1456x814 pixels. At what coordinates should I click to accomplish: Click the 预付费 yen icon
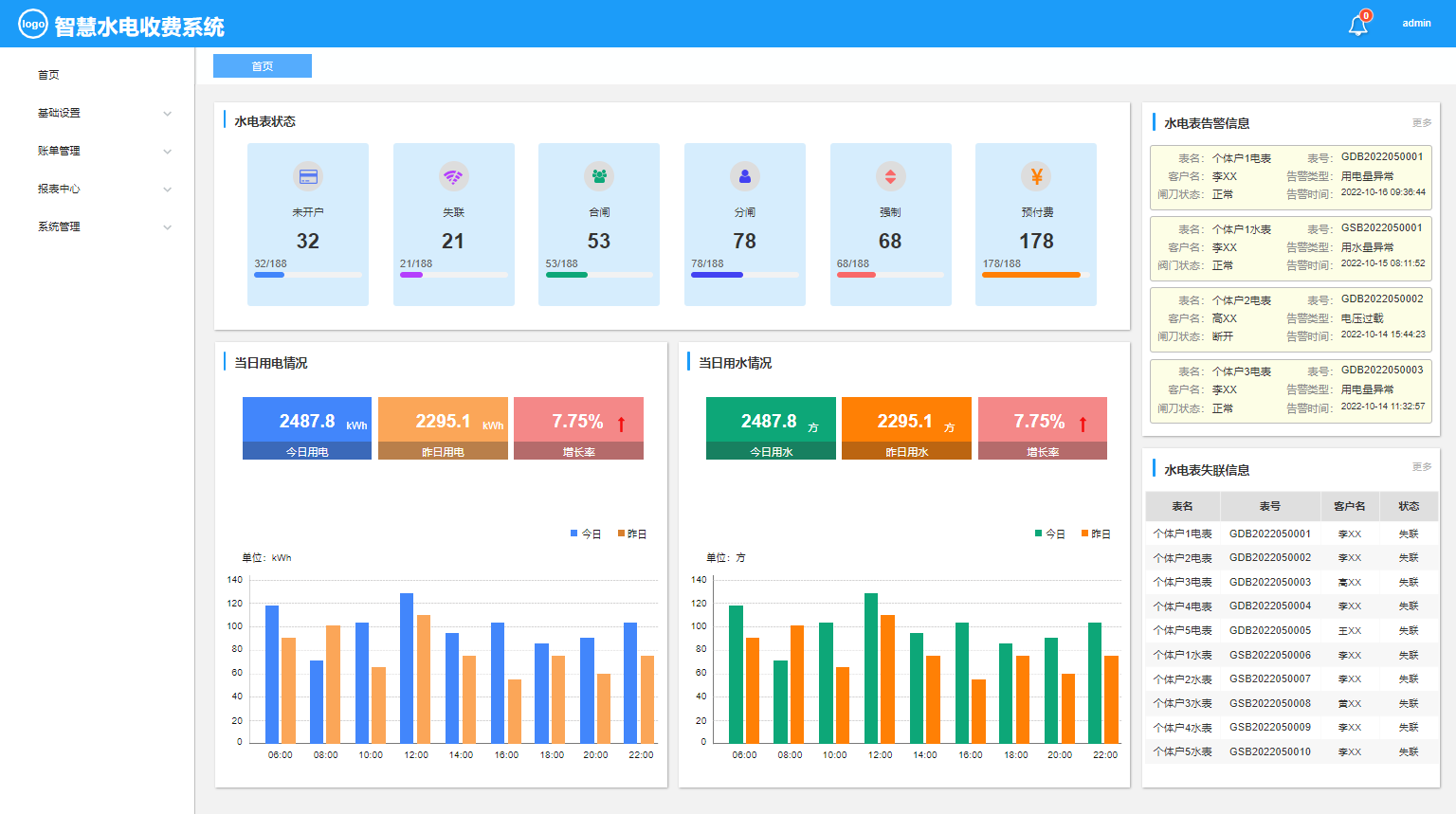click(x=1036, y=176)
